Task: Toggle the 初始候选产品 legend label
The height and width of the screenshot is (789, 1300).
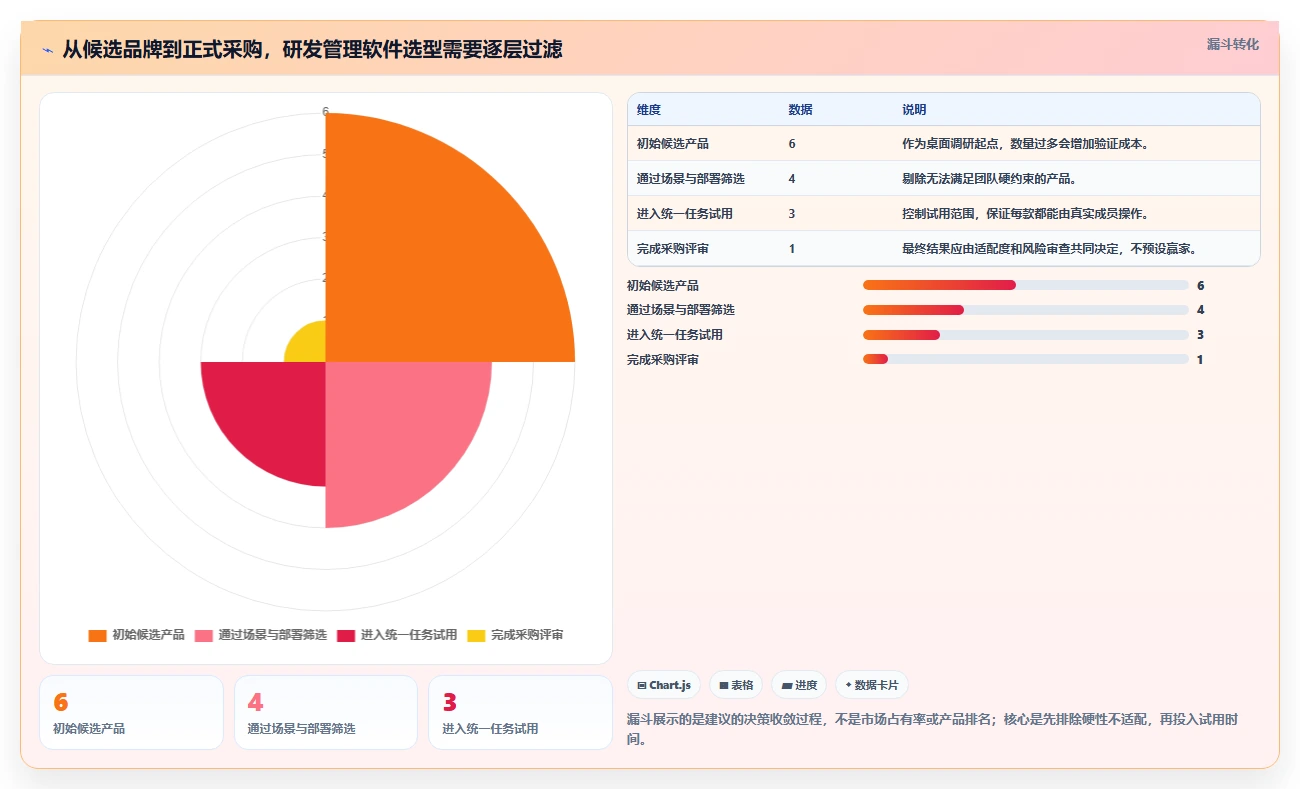Action: (148, 635)
